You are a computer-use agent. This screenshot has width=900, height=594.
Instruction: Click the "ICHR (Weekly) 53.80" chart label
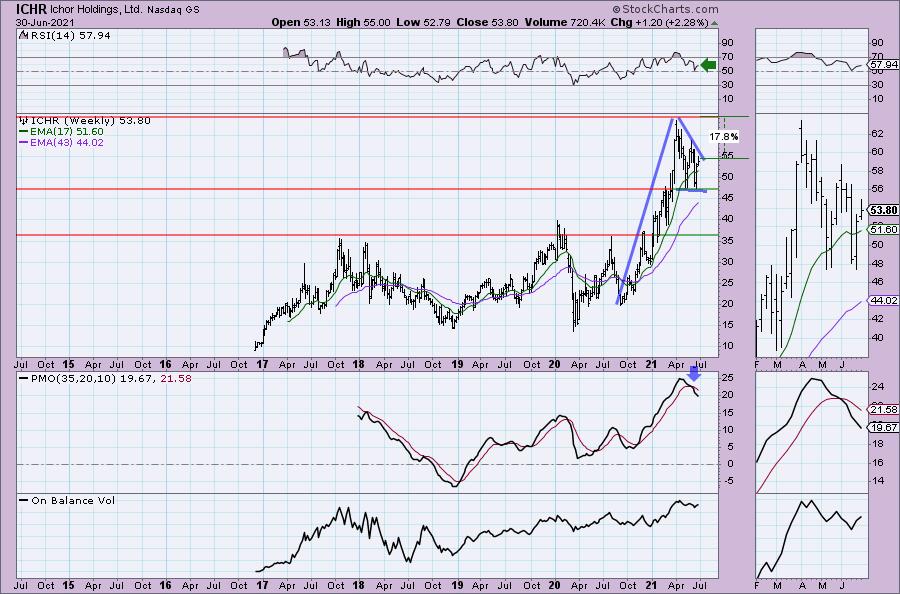point(91,121)
